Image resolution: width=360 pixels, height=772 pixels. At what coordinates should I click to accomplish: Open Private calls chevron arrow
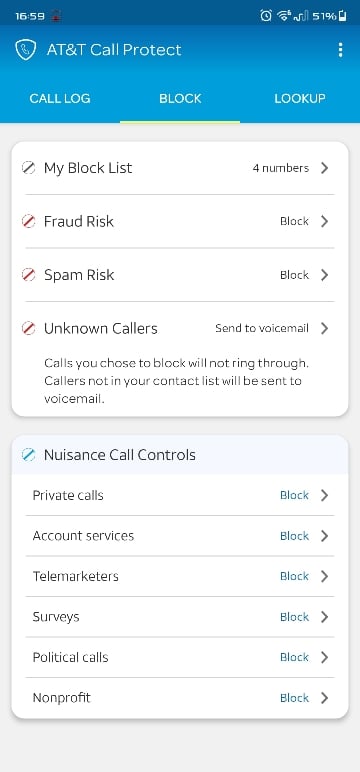pos(324,495)
